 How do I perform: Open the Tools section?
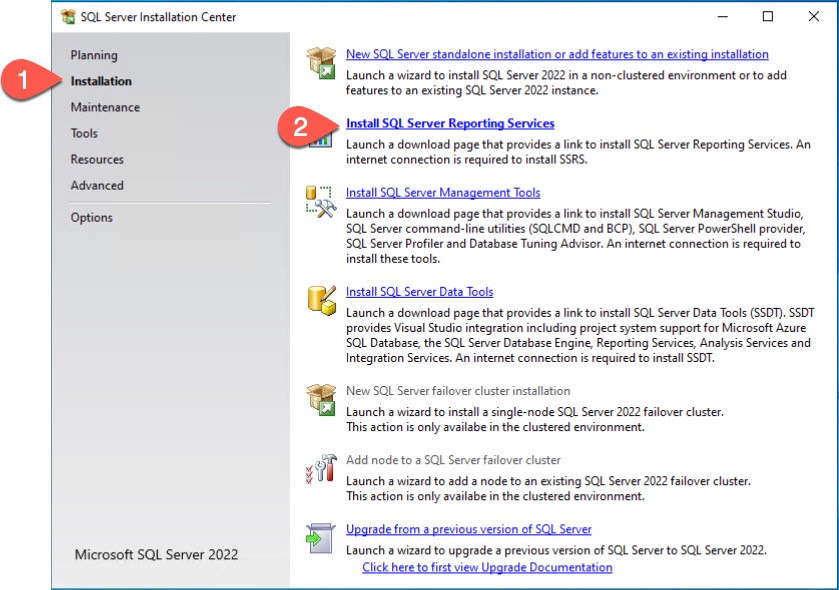click(84, 133)
